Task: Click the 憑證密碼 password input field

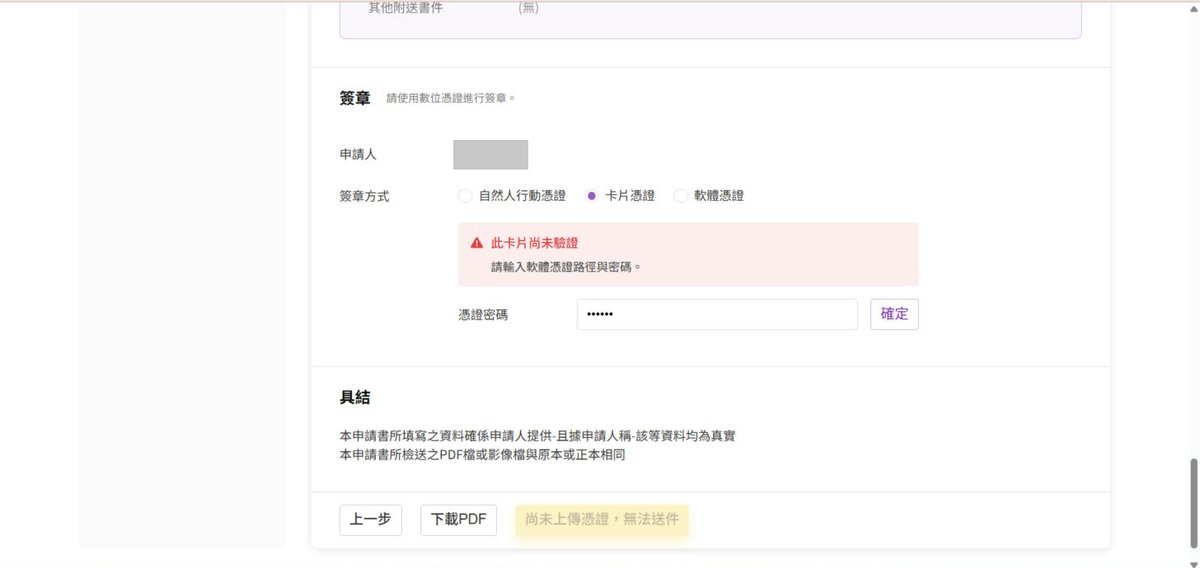Action: pos(717,314)
